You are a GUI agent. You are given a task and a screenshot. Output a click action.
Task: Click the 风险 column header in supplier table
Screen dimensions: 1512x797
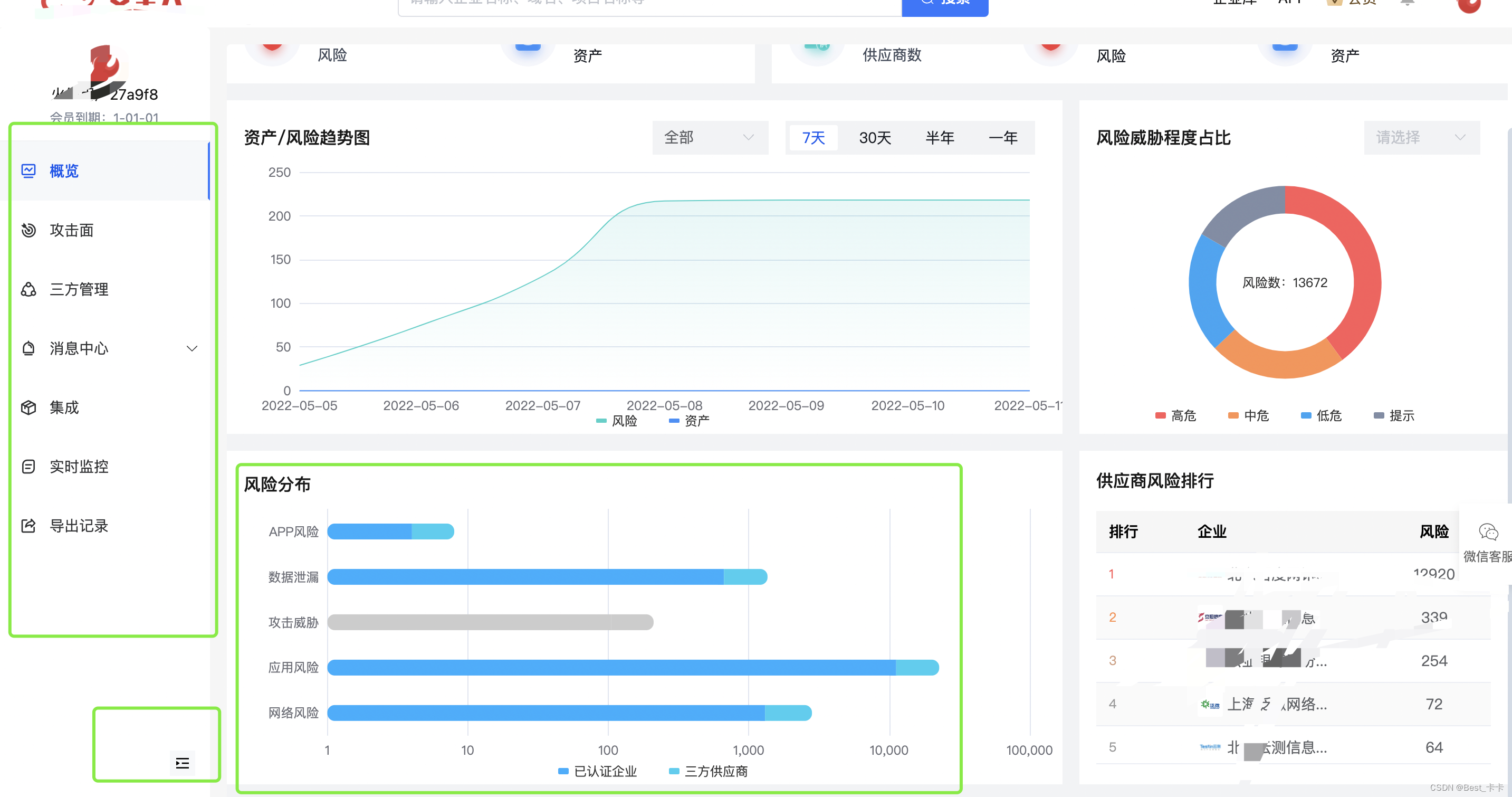coord(1434,532)
